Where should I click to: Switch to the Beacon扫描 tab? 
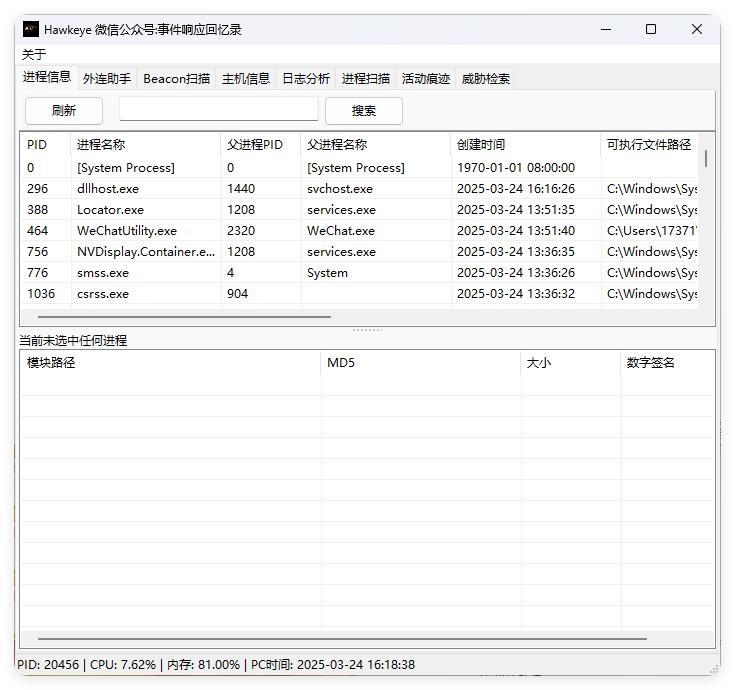[x=176, y=79]
